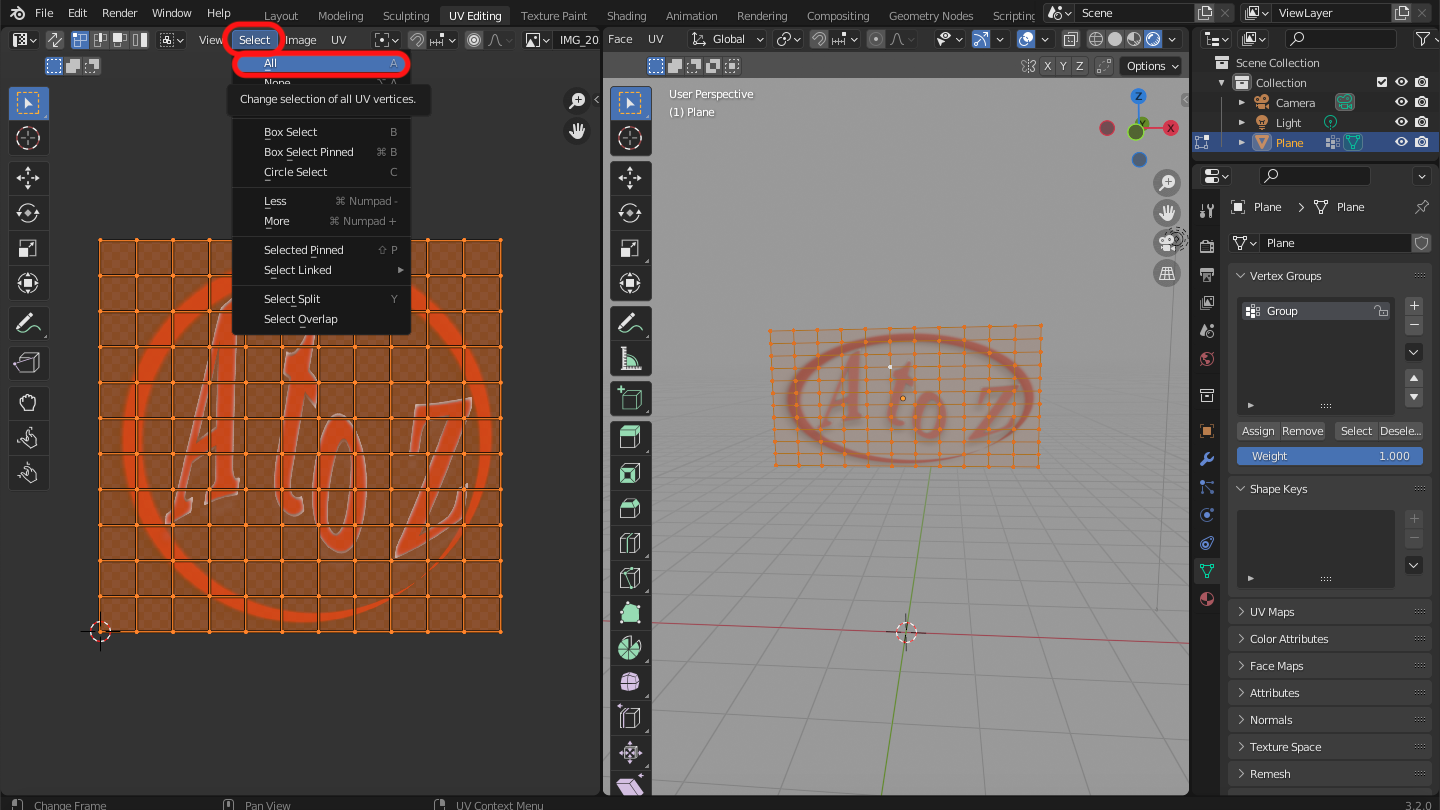Select the Measure tool in 3D viewport
Screen dimensions: 1440x810
pos(630,358)
